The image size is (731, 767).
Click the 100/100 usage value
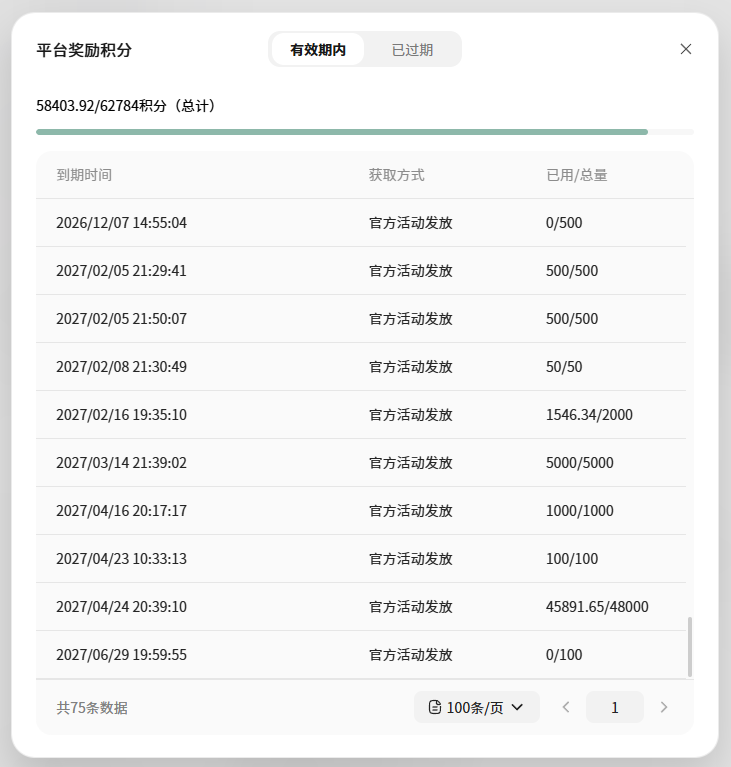(571, 558)
